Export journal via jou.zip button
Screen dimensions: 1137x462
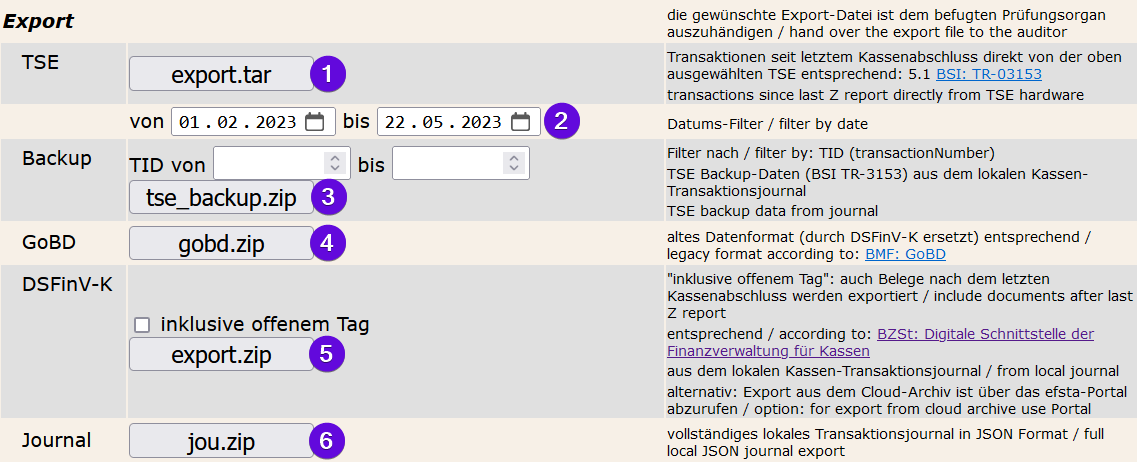click(221, 441)
